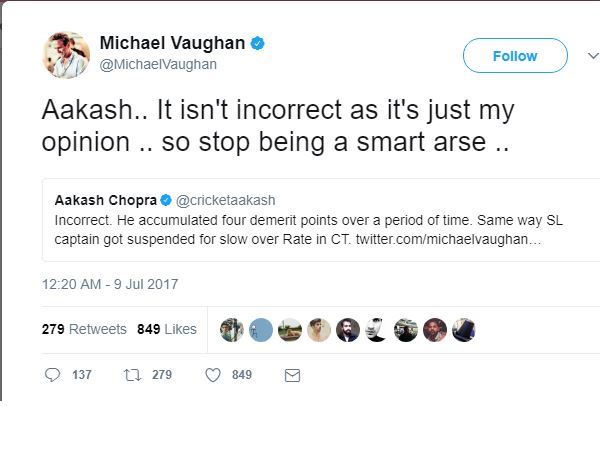View the 849 Likes list

[166, 329]
